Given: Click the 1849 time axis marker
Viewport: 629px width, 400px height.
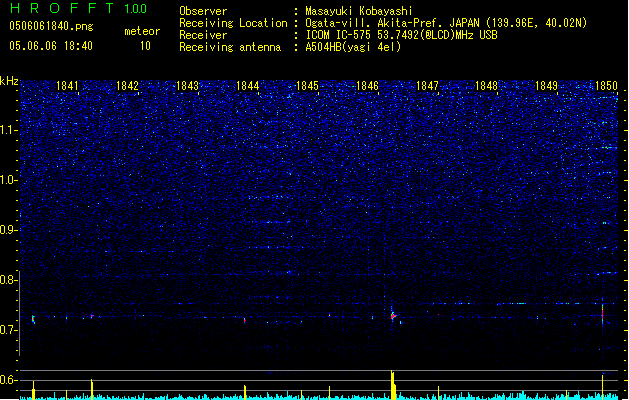Looking at the screenshot, I should [546, 86].
